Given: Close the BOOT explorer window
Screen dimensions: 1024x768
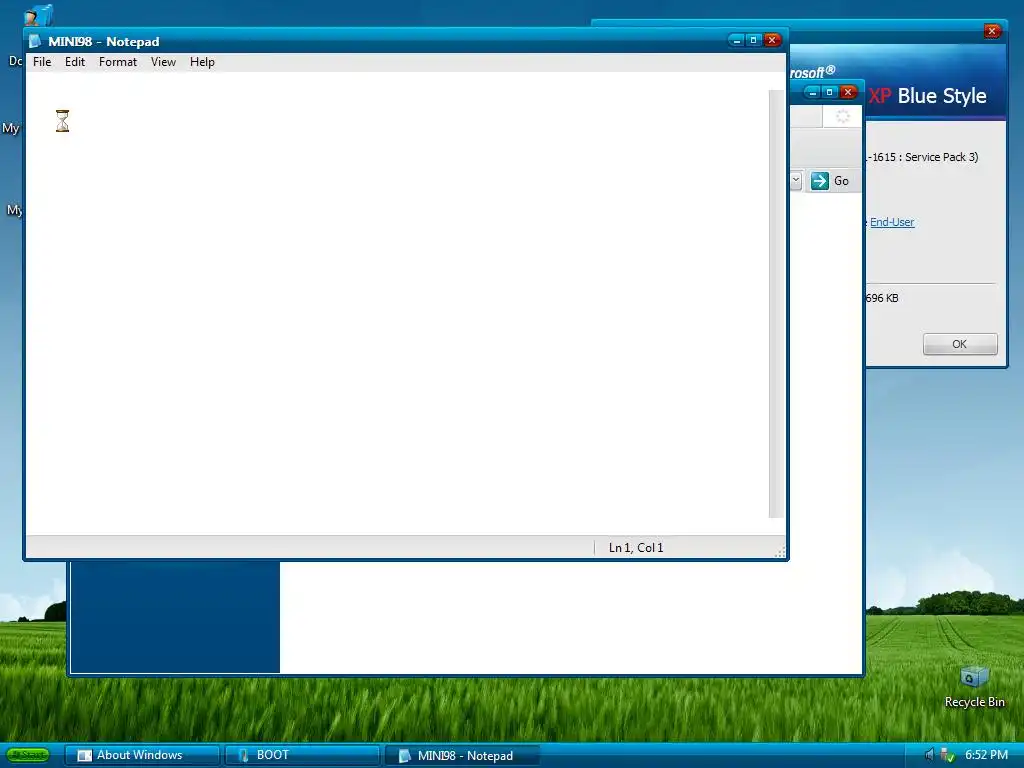Looking at the screenshot, I should point(848,92).
